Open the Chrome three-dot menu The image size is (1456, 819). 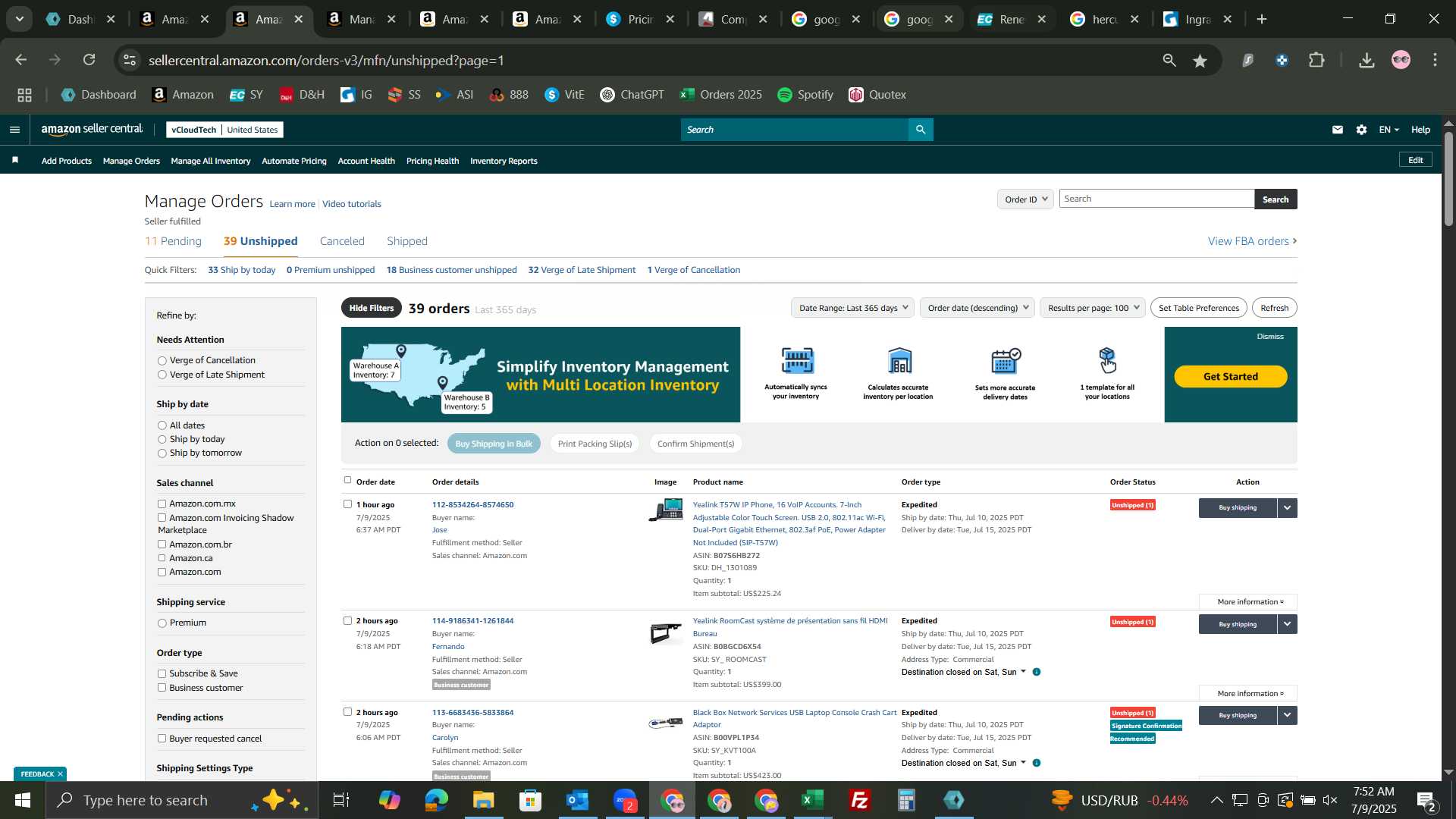pos(1436,60)
